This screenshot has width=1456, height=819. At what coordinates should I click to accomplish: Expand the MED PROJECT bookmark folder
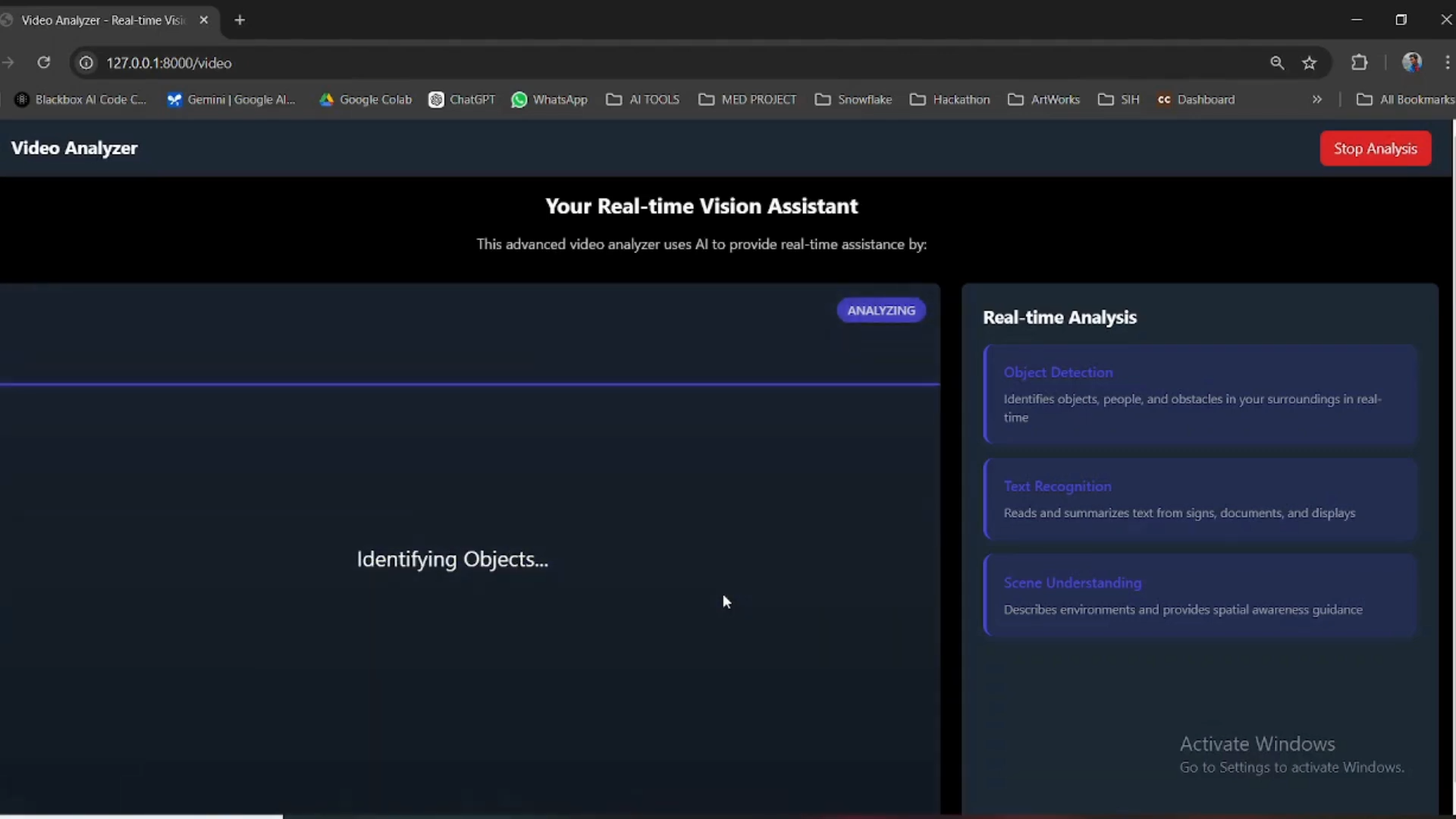[748, 99]
